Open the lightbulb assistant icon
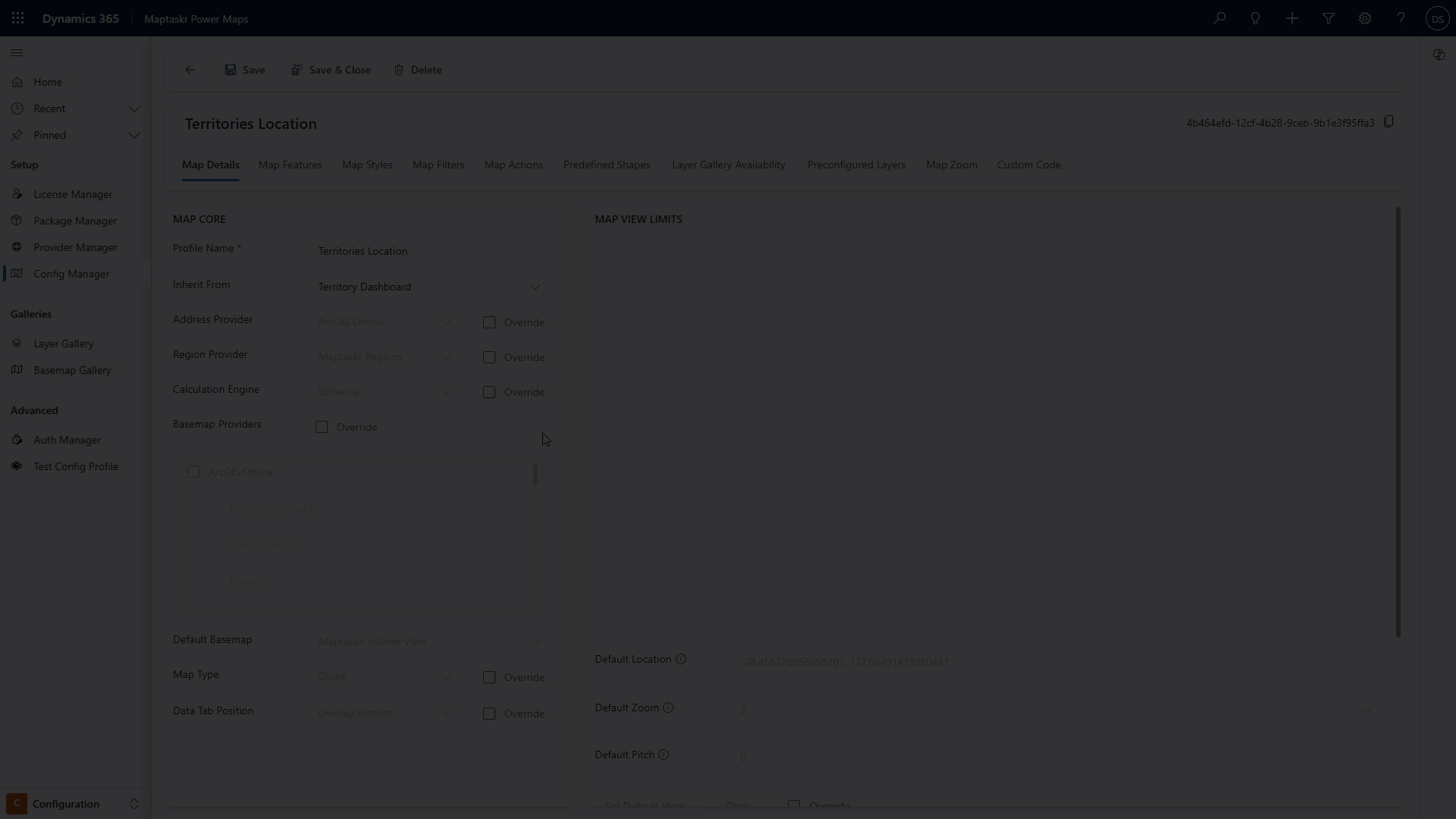This screenshot has height=819, width=1456. point(1256,18)
